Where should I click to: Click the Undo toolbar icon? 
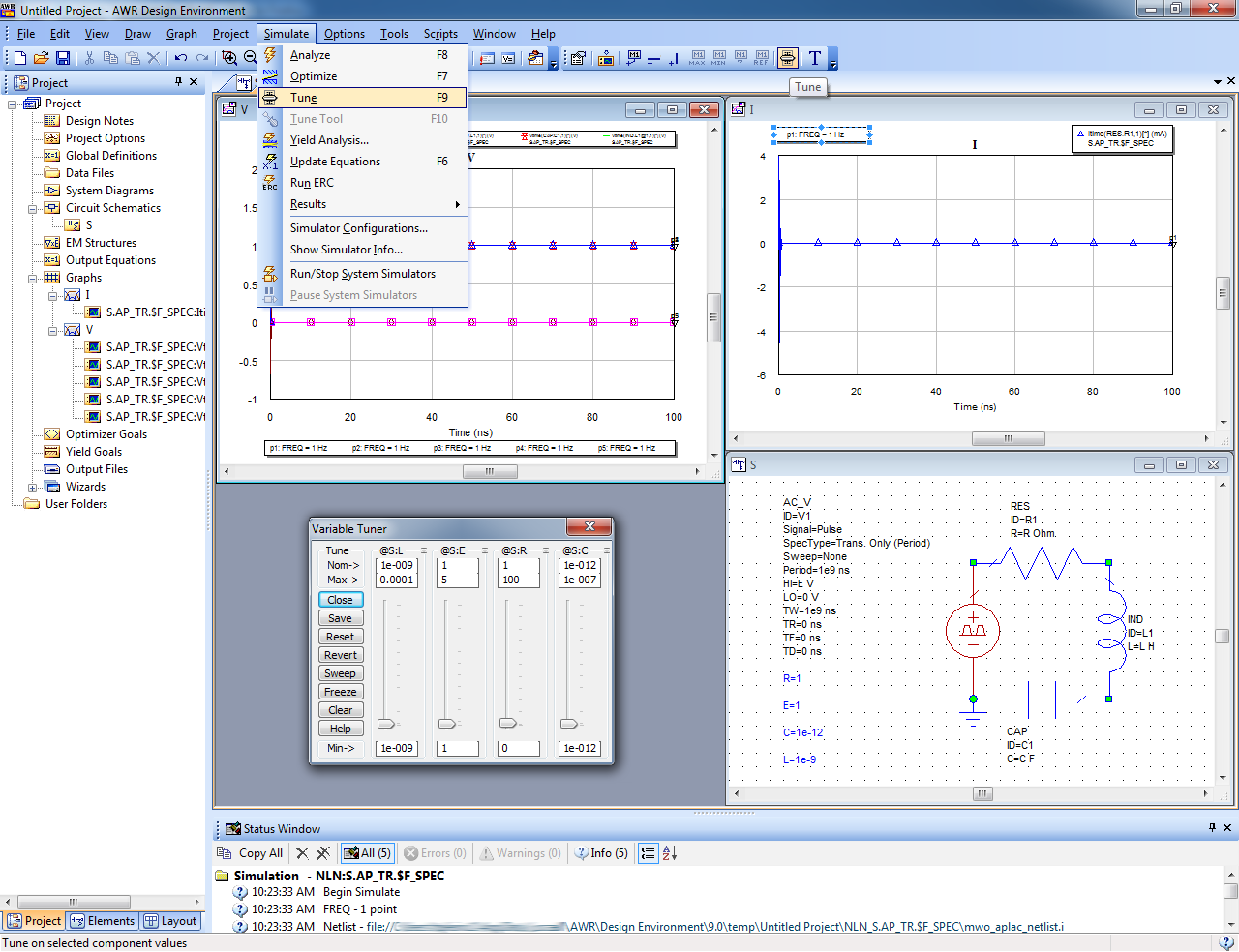(181, 59)
